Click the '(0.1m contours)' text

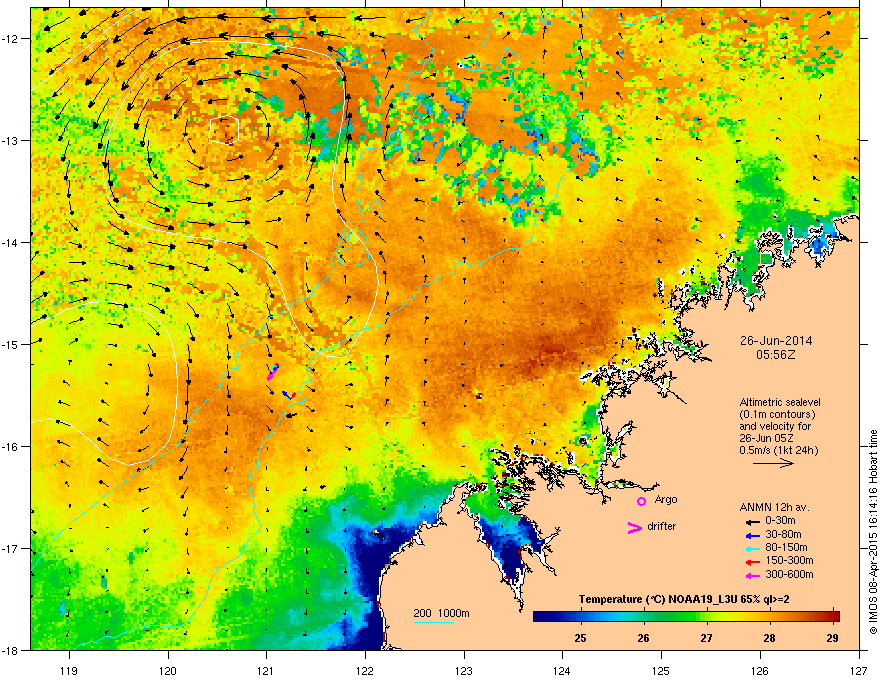coord(777,415)
